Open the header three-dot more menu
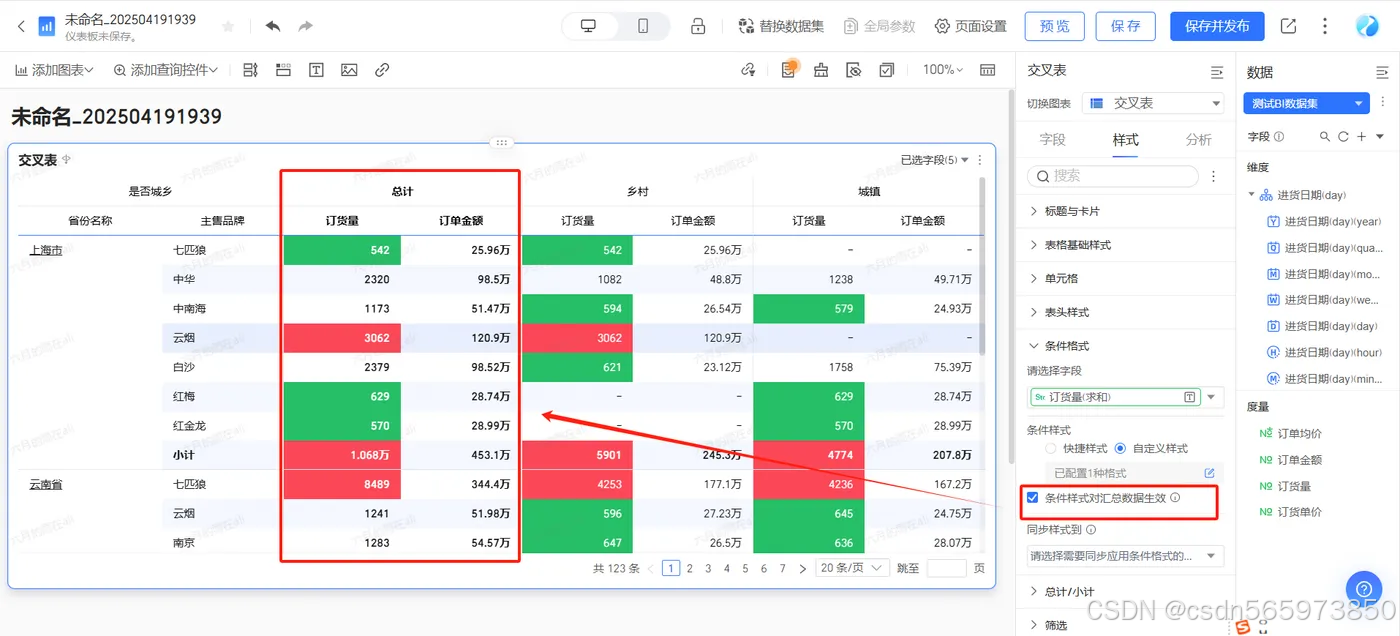 (1326, 26)
